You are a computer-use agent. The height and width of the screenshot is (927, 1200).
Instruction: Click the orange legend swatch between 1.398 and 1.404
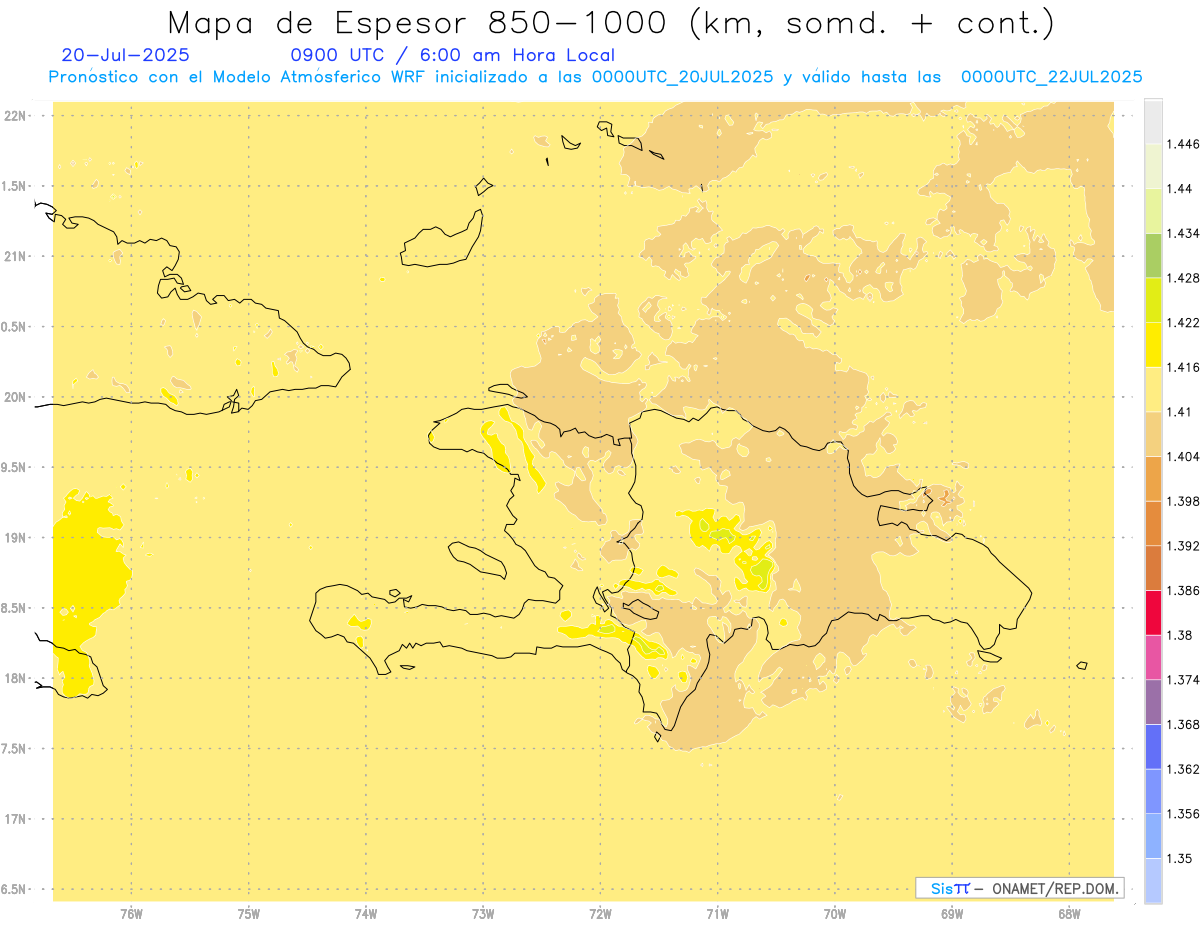[x=1153, y=478]
